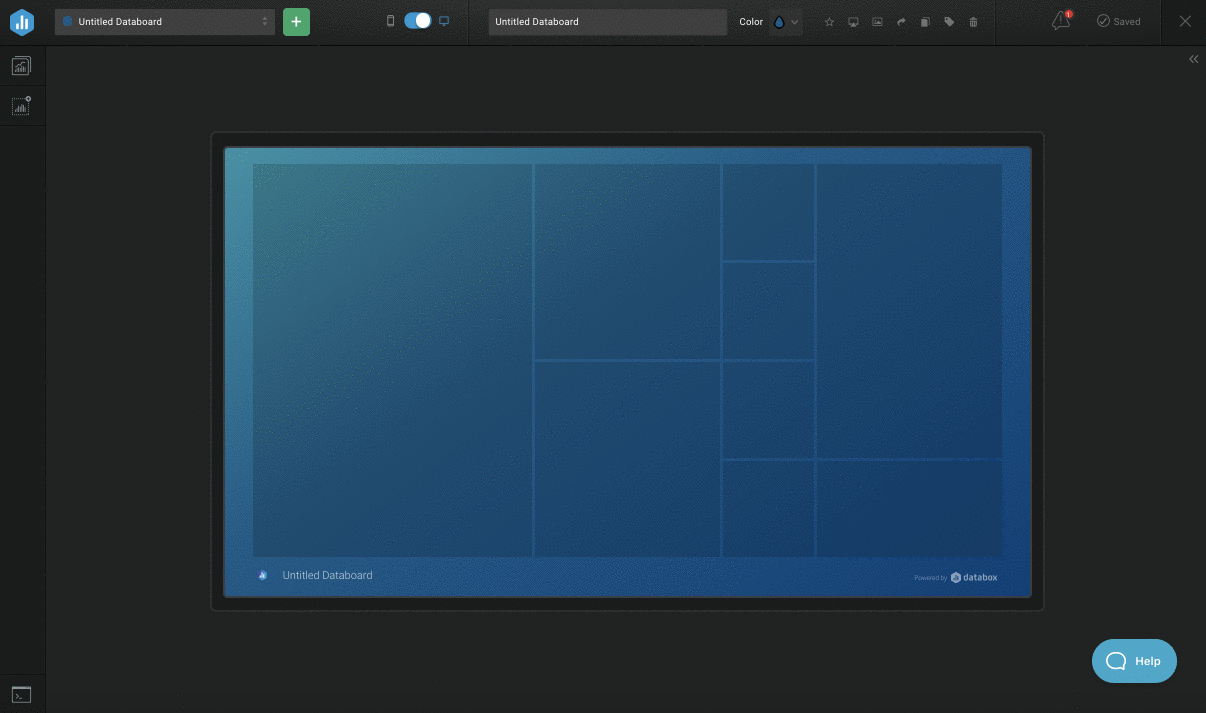Open the background image icon

click(877, 22)
